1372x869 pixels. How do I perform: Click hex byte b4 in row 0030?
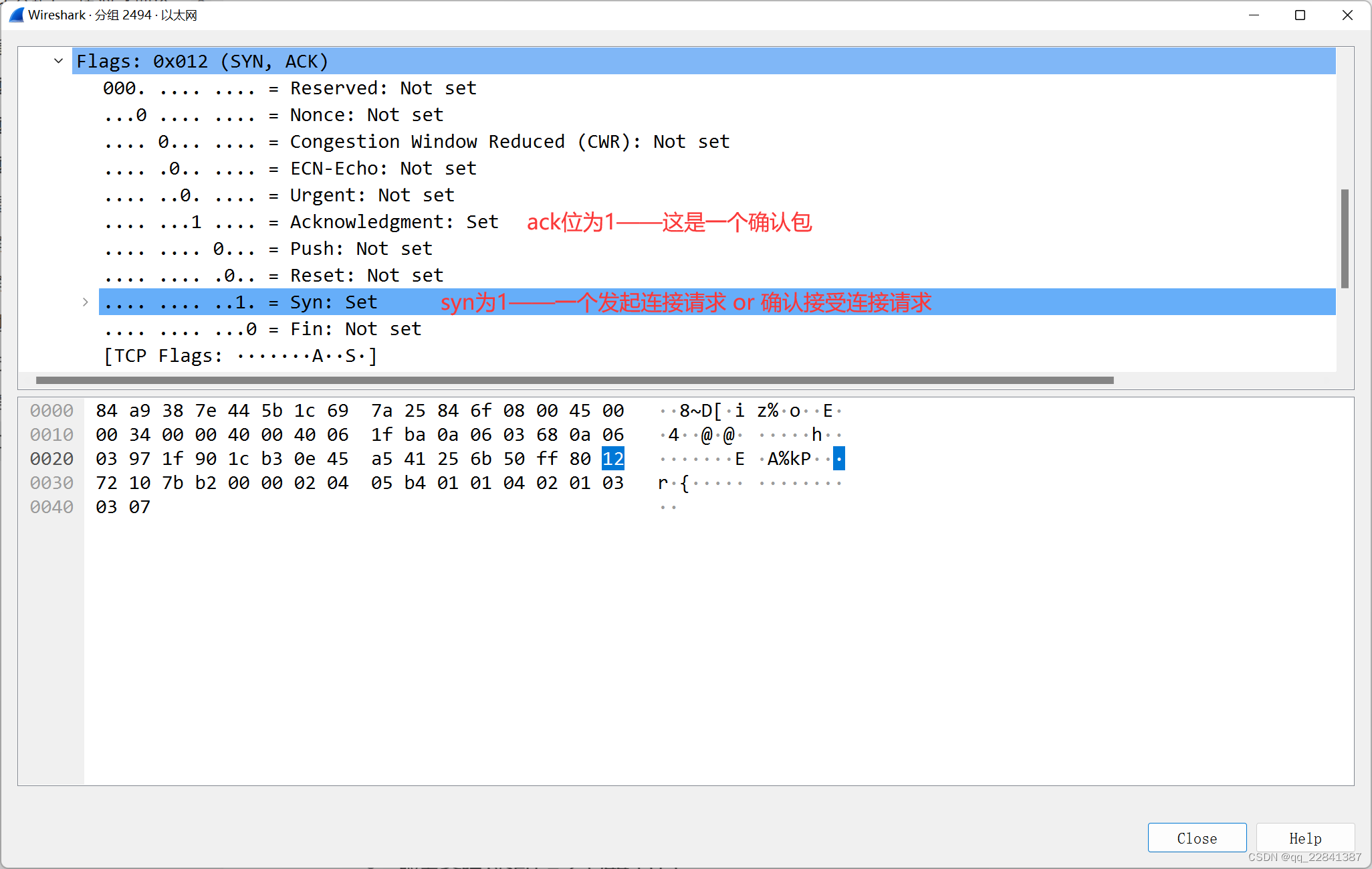pyautogui.click(x=415, y=483)
